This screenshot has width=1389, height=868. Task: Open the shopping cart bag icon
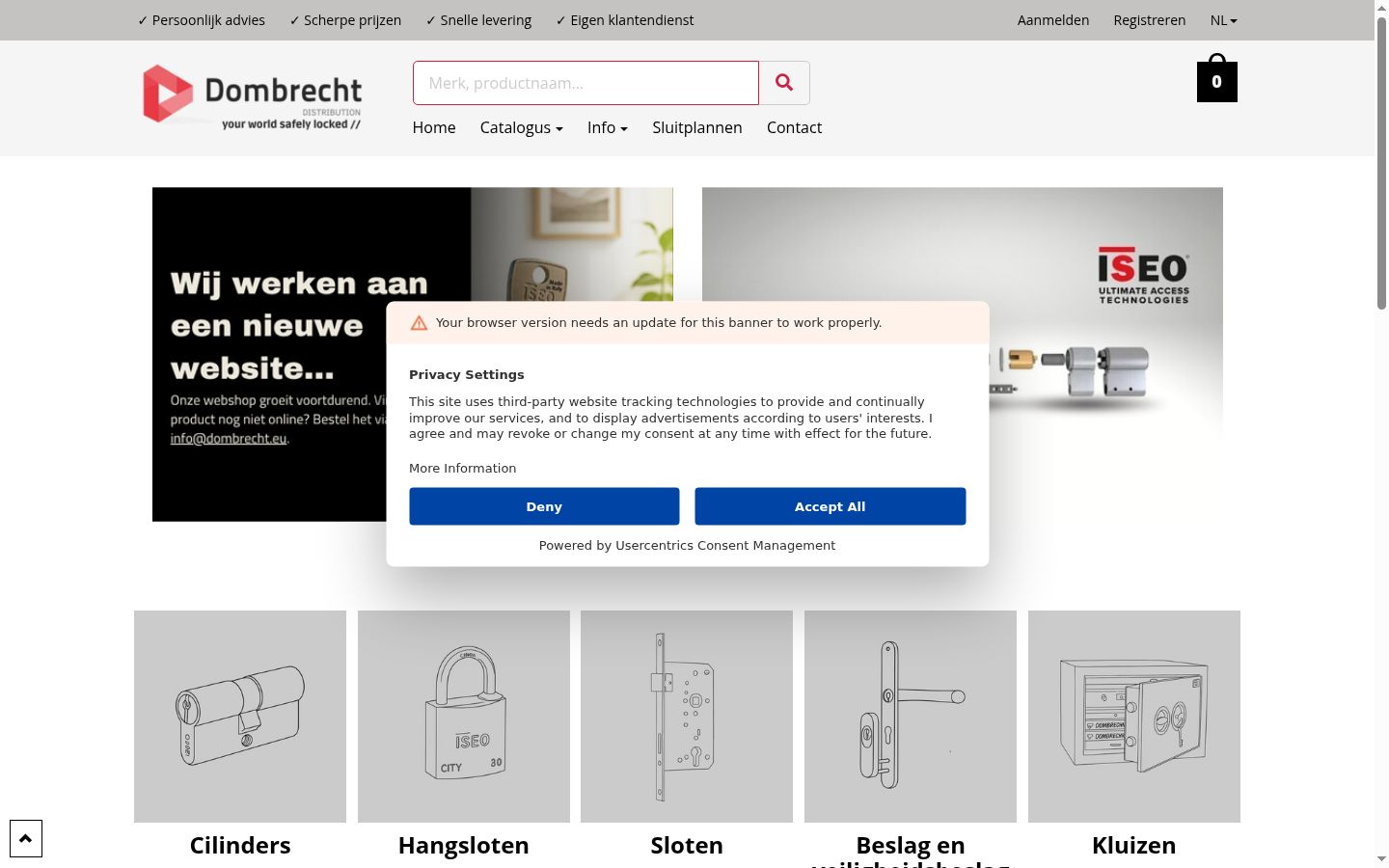1217,78
